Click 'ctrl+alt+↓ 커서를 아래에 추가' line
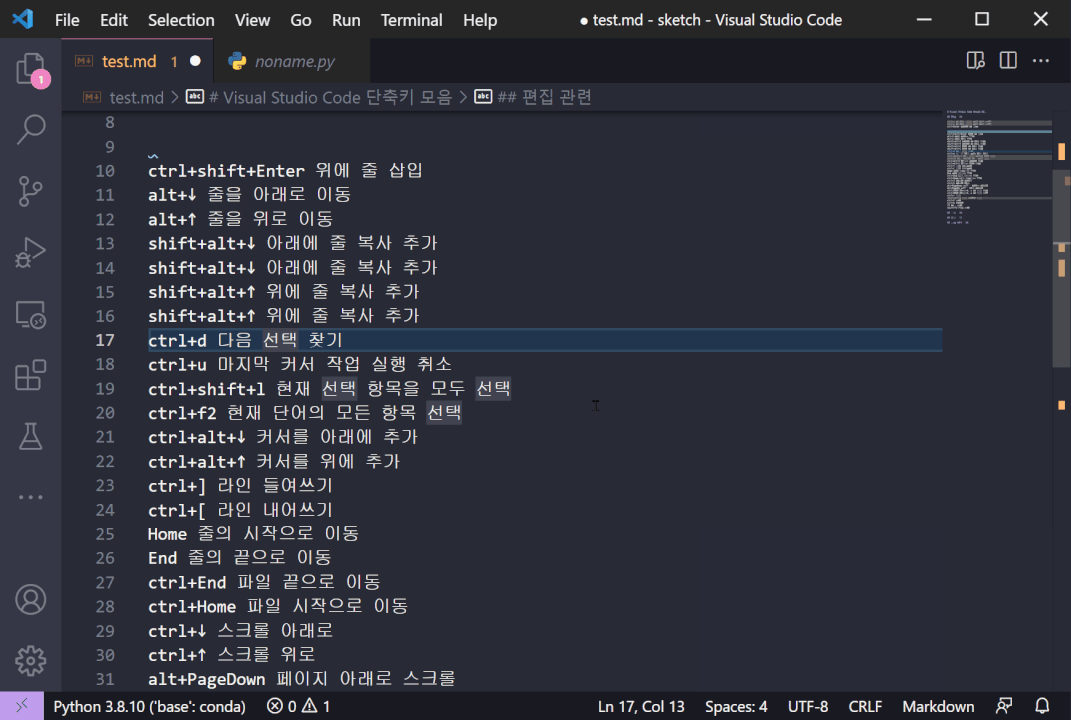1071x720 pixels. click(283, 437)
